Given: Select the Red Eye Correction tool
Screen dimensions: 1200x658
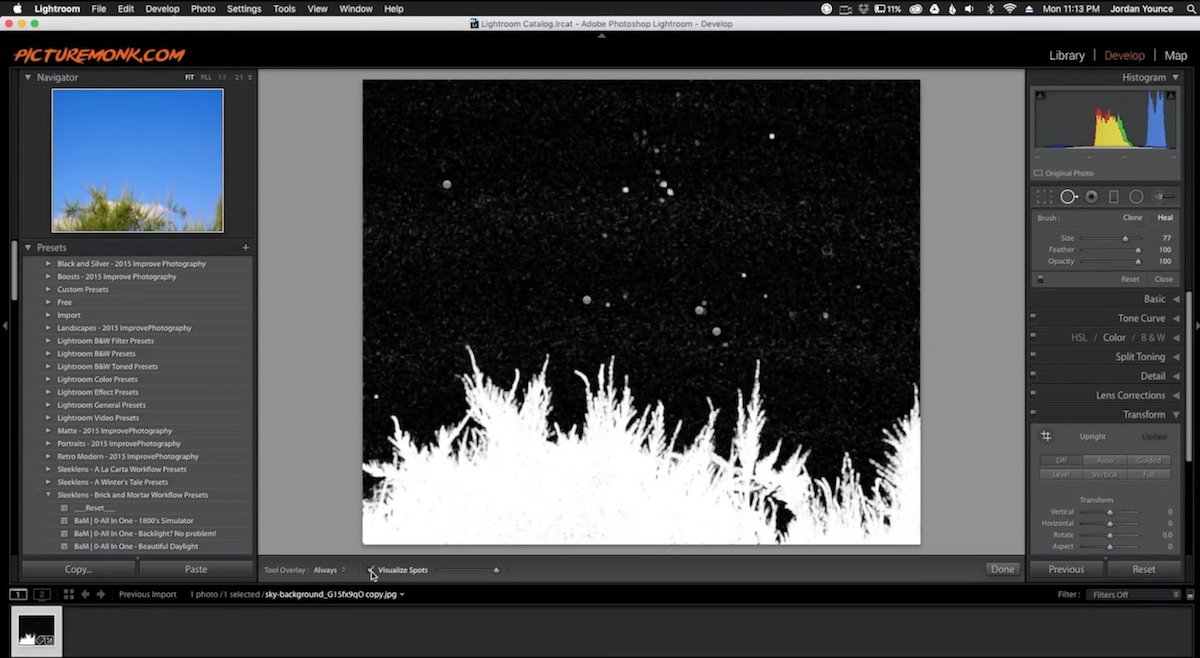Looking at the screenshot, I should (1091, 197).
